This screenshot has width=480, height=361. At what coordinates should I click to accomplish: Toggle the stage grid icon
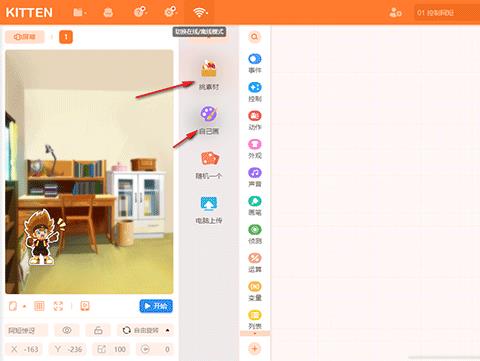(x=39, y=306)
